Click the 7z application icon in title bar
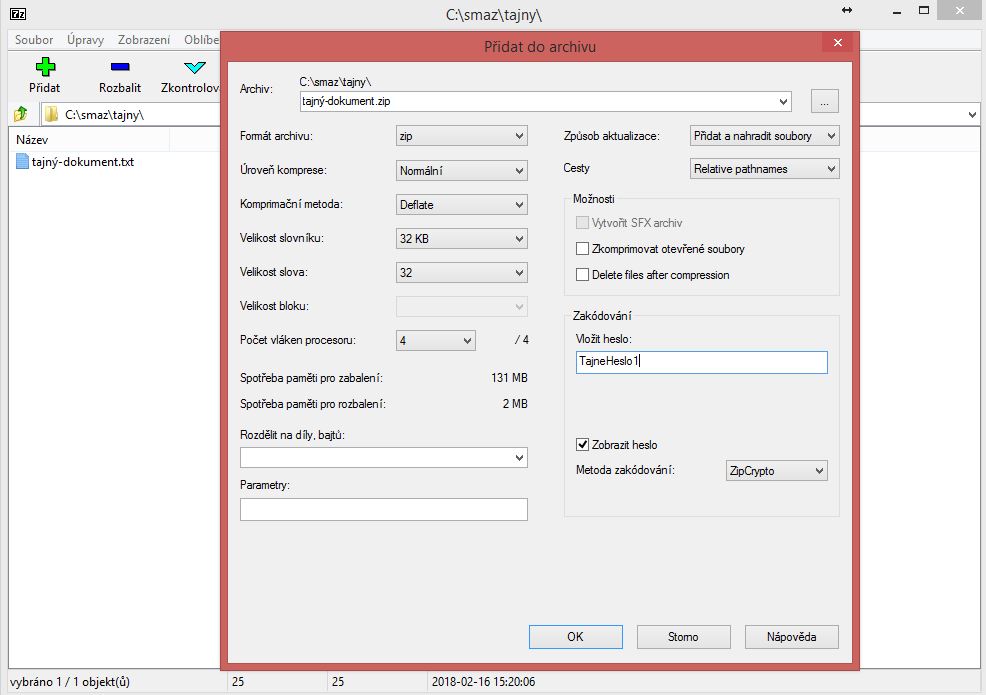Image resolution: width=986 pixels, height=695 pixels. pyautogui.click(x=17, y=14)
